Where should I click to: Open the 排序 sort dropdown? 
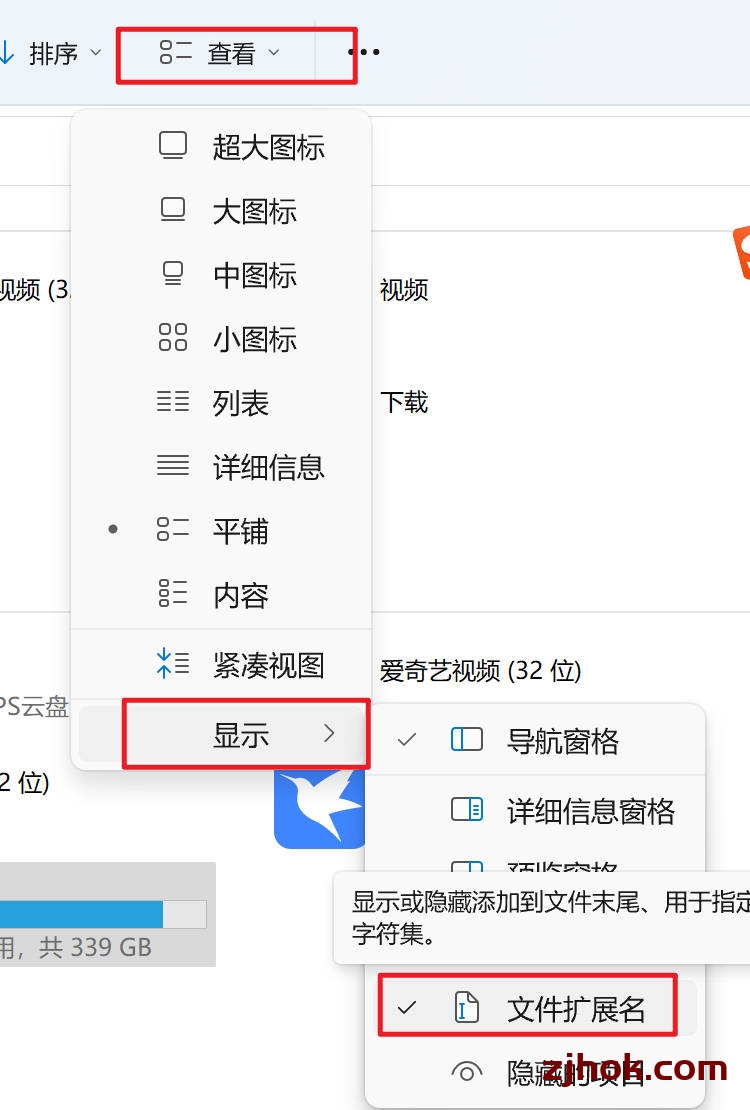[x=51, y=53]
